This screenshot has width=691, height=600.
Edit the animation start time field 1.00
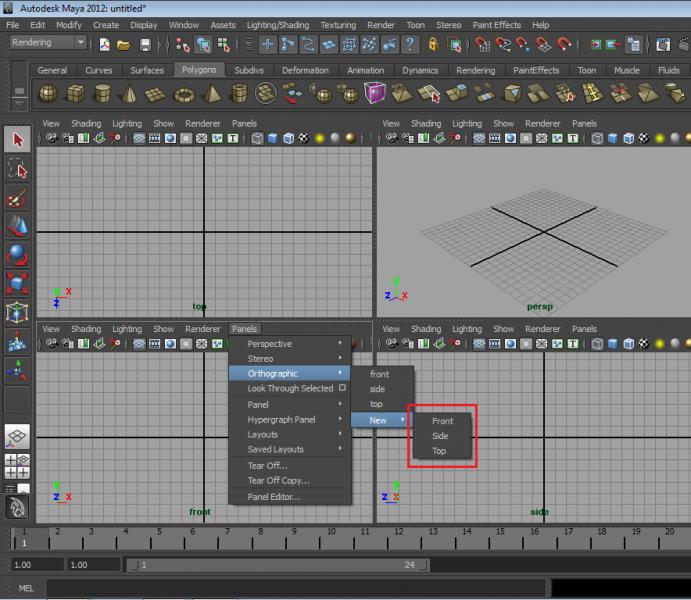[x=37, y=565]
